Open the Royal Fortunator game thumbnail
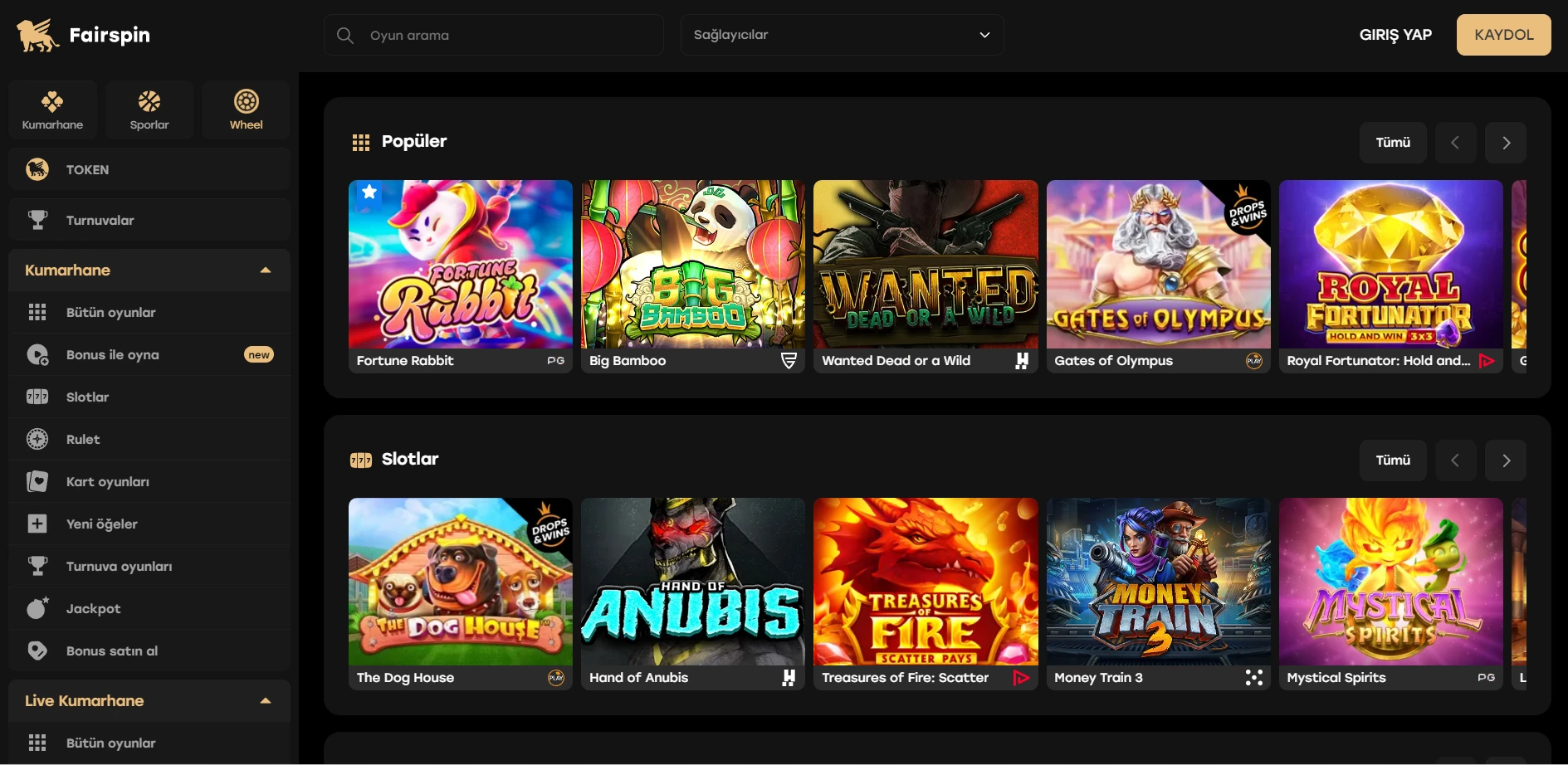This screenshot has height=765, width=1568. click(1391, 264)
